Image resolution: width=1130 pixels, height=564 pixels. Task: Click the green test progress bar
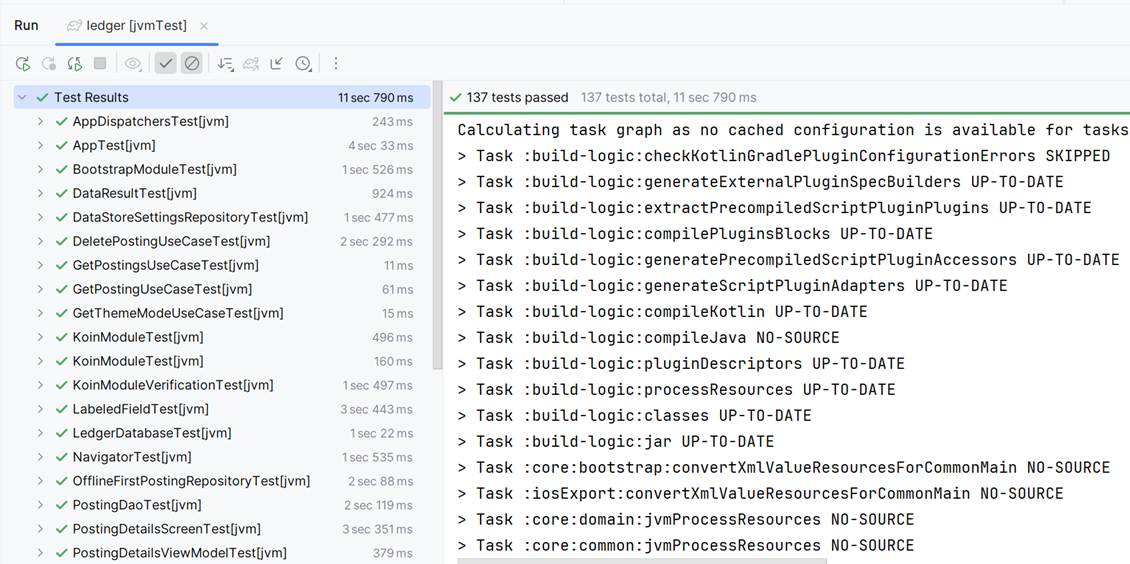[x=787, y=113]
